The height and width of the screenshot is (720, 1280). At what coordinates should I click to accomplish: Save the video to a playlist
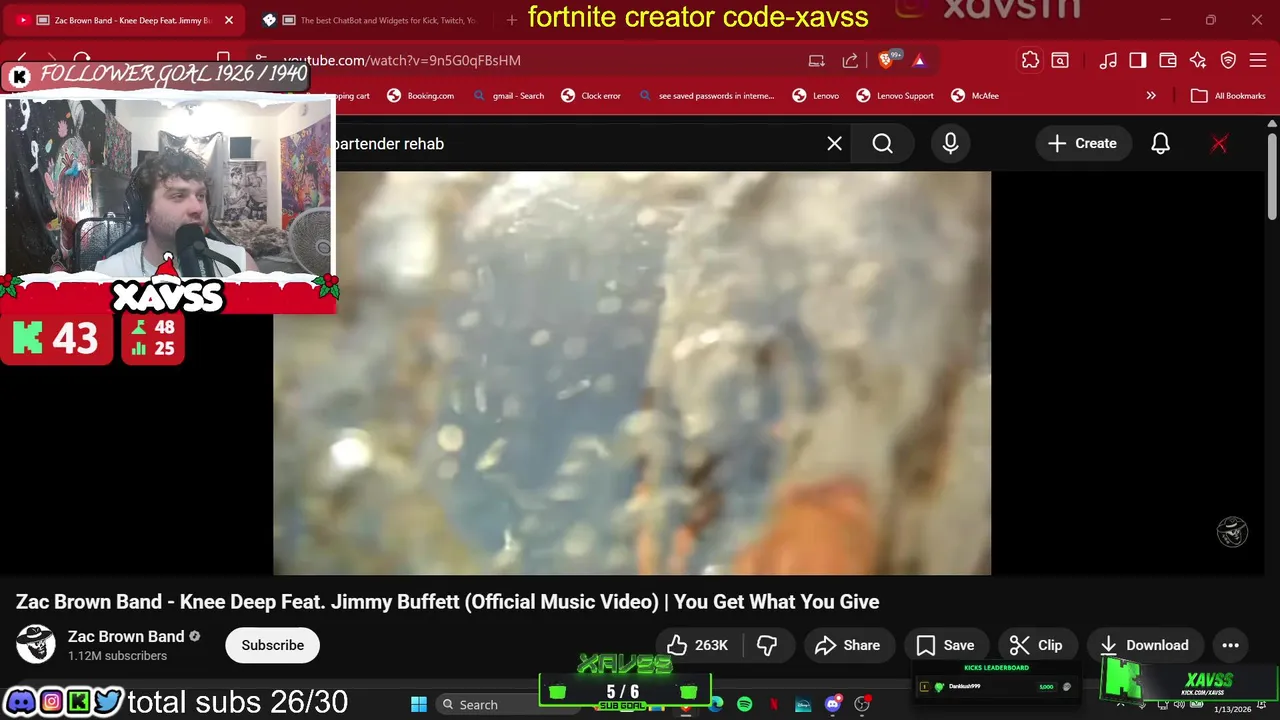pos(946,645)
